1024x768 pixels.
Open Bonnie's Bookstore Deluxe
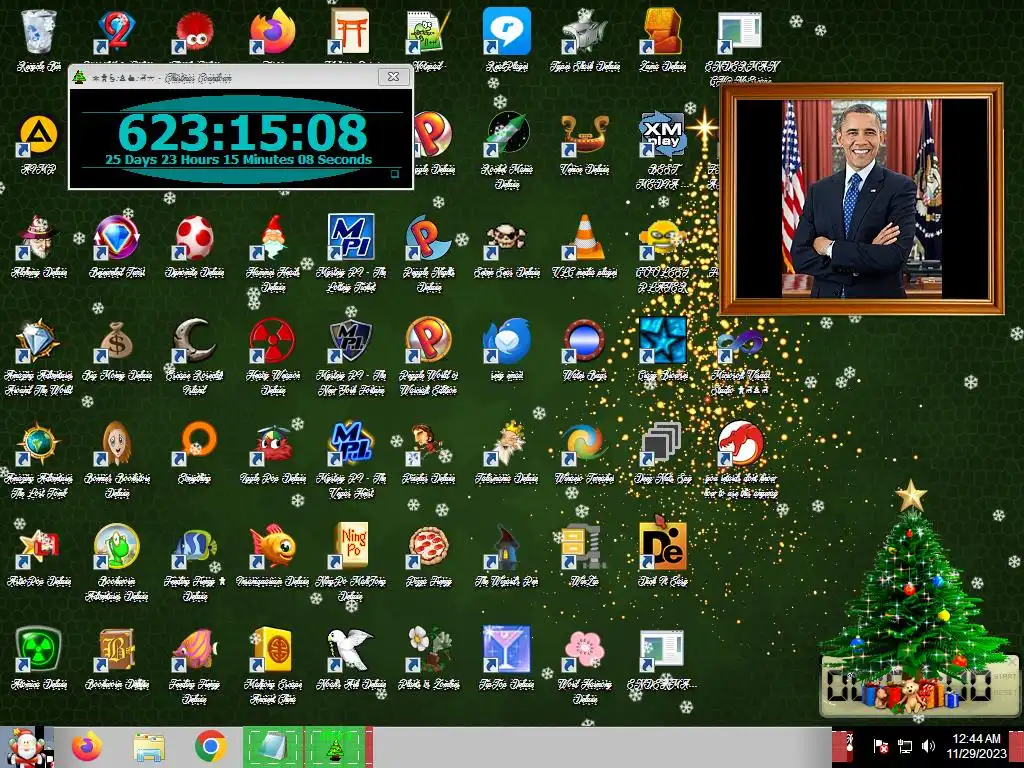116,443
